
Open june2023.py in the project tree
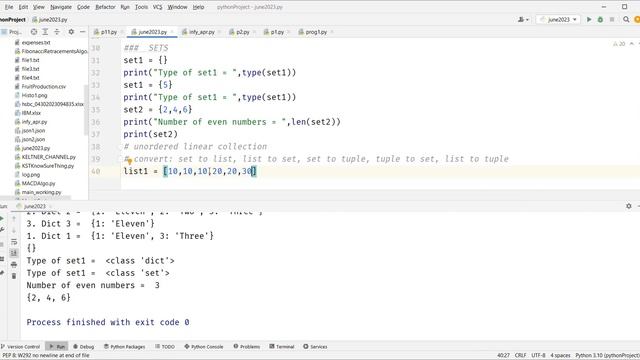pyautogui.click(x=36, y=148)
